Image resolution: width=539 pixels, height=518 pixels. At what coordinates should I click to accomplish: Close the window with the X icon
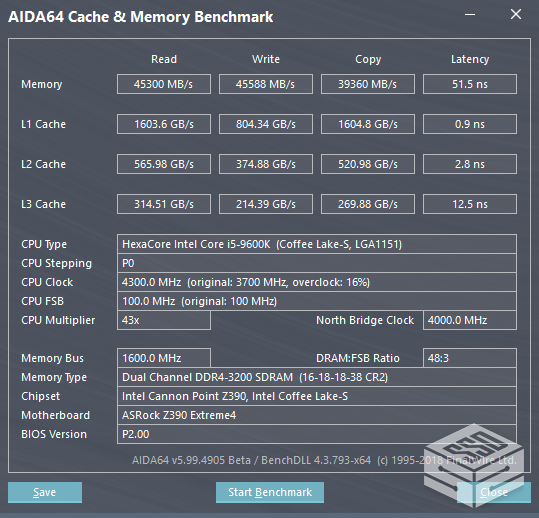tap(516, 14)
